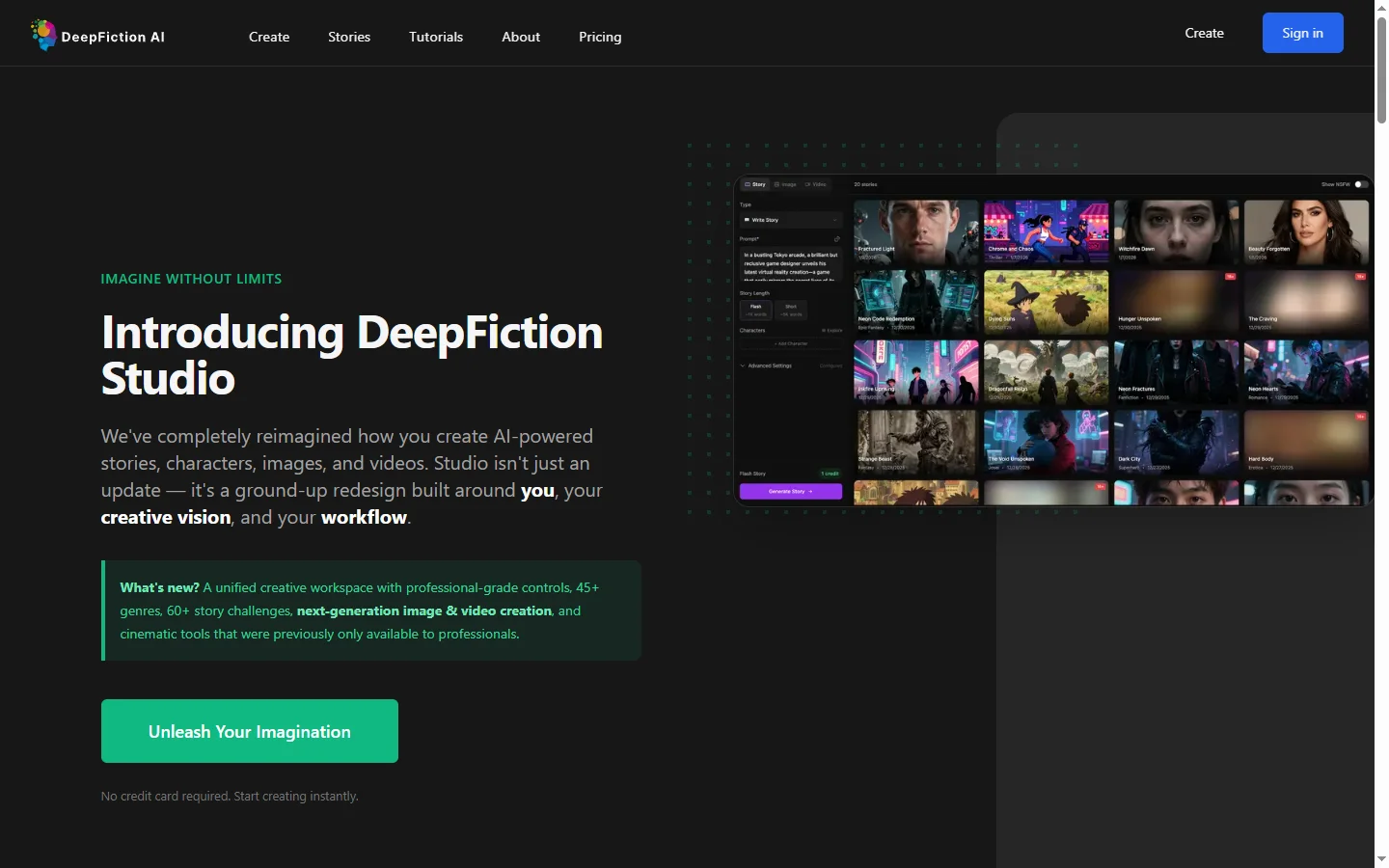Click the Unleash Your Imagination button
1389x868 pixels.
click(x=250, y=731)
